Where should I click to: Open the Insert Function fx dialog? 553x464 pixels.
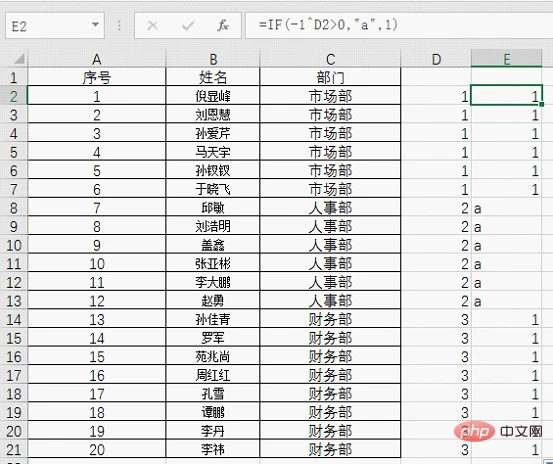pos(223,25)
